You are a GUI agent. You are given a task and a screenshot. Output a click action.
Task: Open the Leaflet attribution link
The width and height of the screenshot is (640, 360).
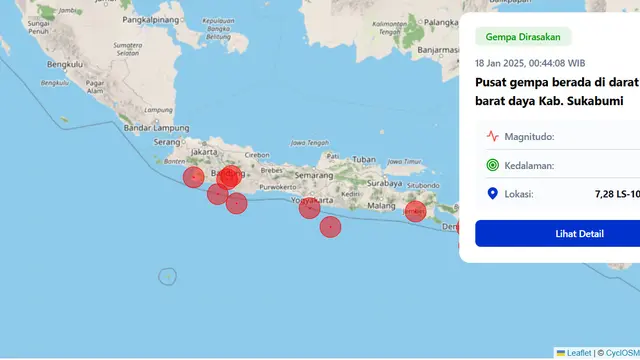click(579, 353)
